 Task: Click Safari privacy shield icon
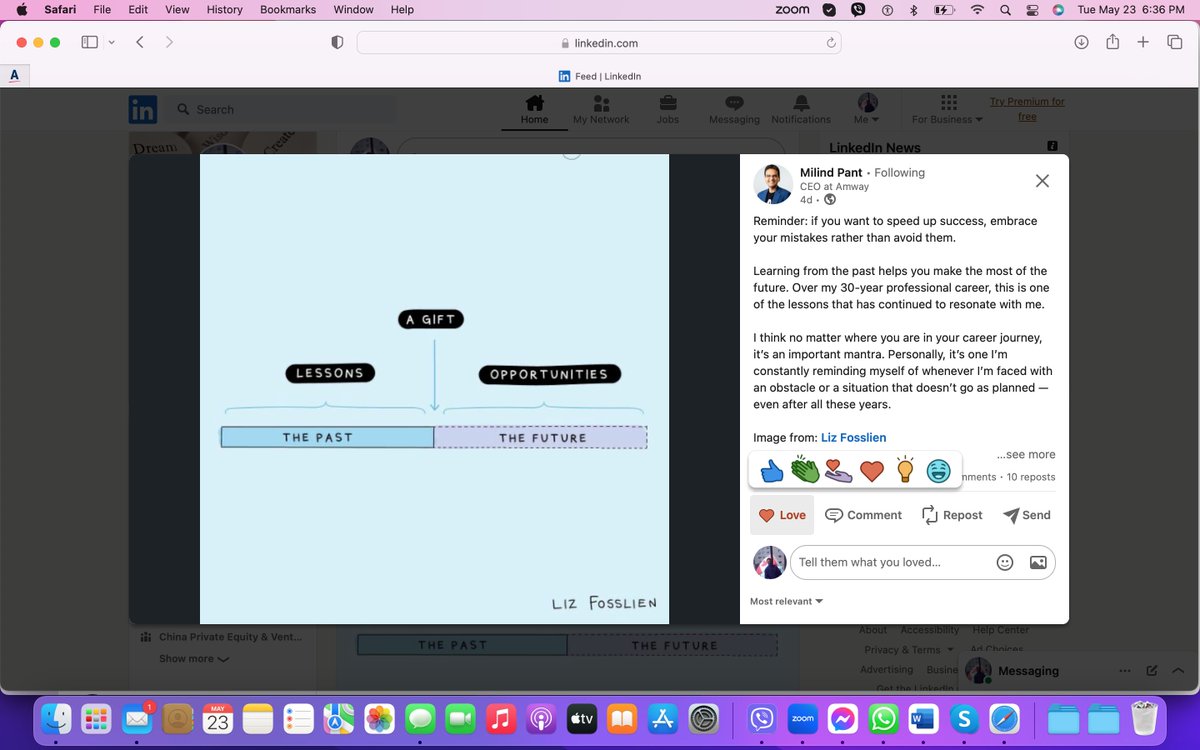[x=337, y=42]
